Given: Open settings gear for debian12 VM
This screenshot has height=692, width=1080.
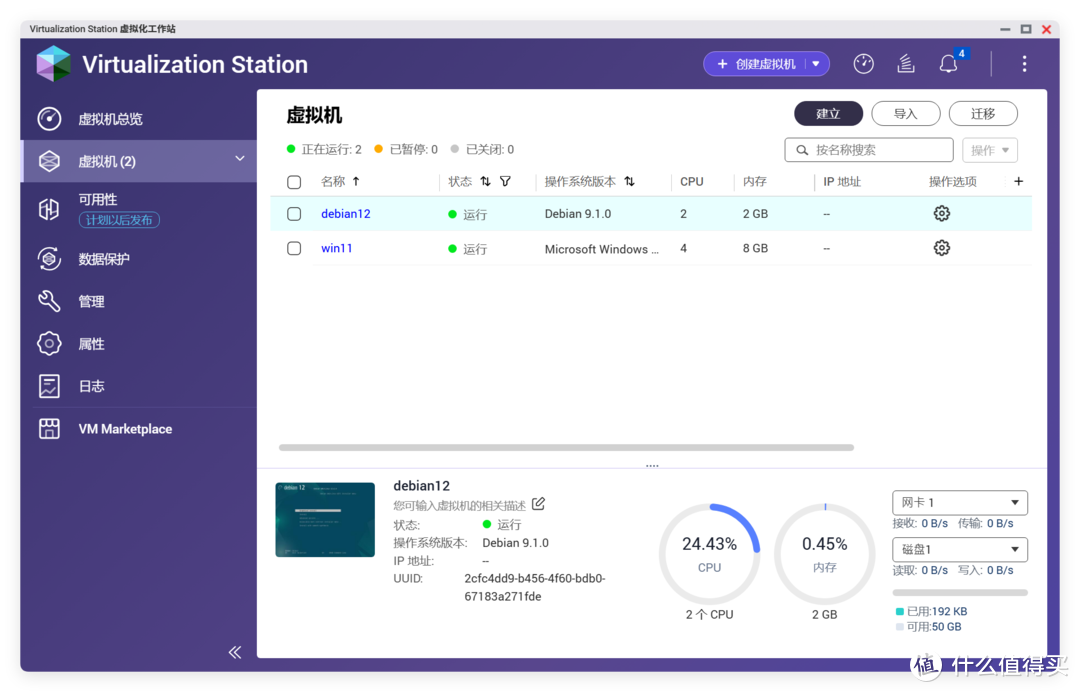Looking at the screenshot, I should pyautogui.click(x=941, y=213).
